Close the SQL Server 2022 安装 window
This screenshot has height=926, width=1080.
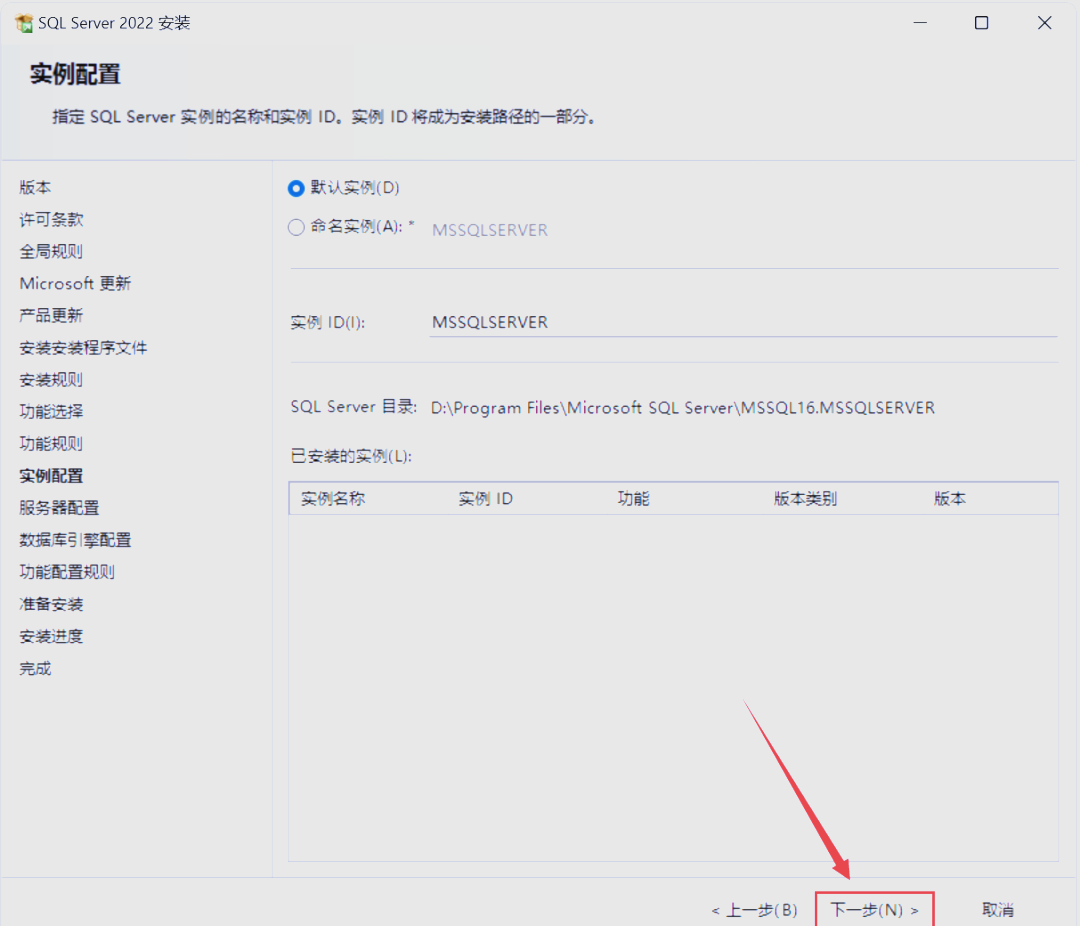(x=1044, y=23)
